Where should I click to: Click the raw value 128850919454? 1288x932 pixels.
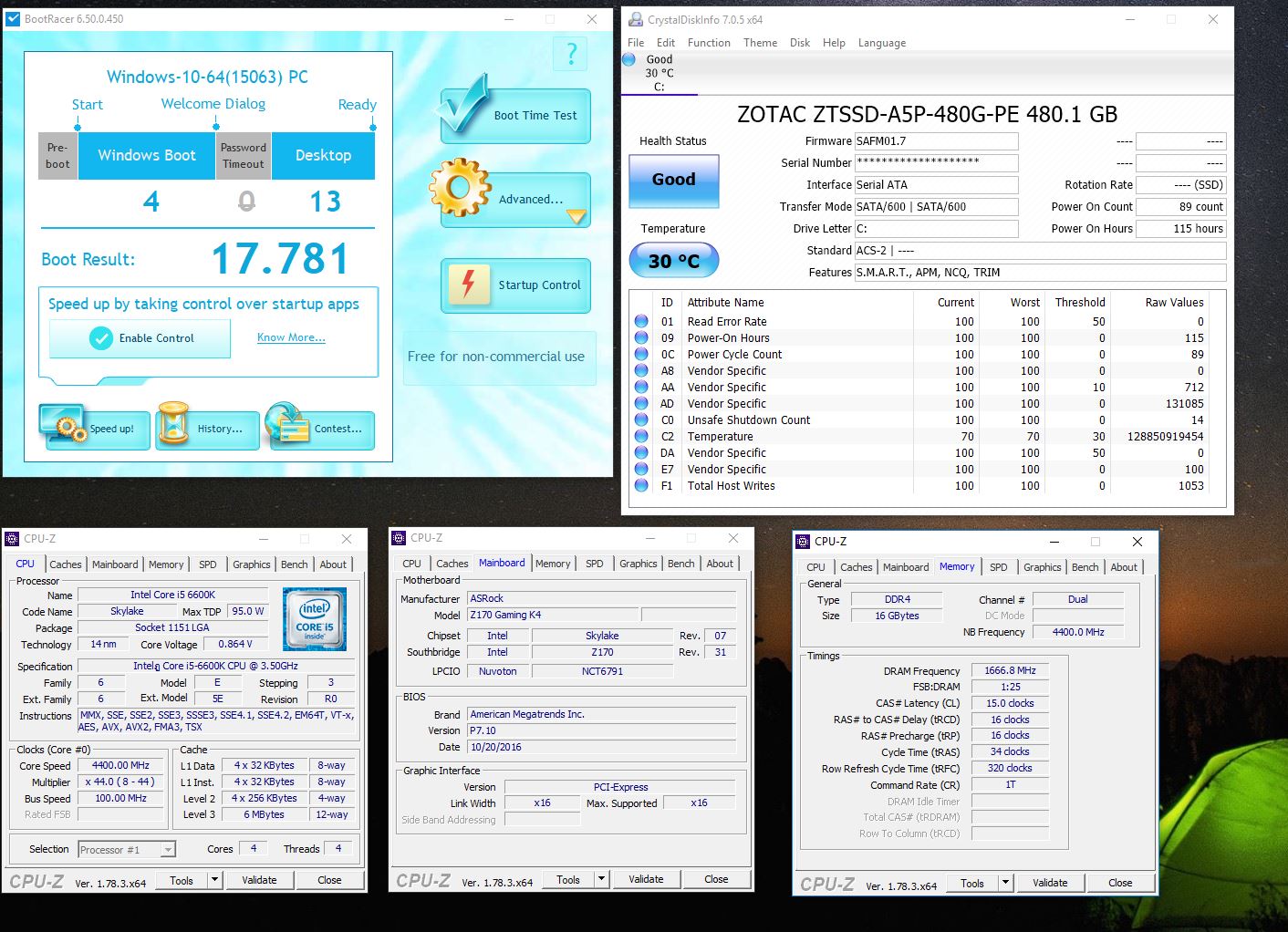click(1165, 437)
